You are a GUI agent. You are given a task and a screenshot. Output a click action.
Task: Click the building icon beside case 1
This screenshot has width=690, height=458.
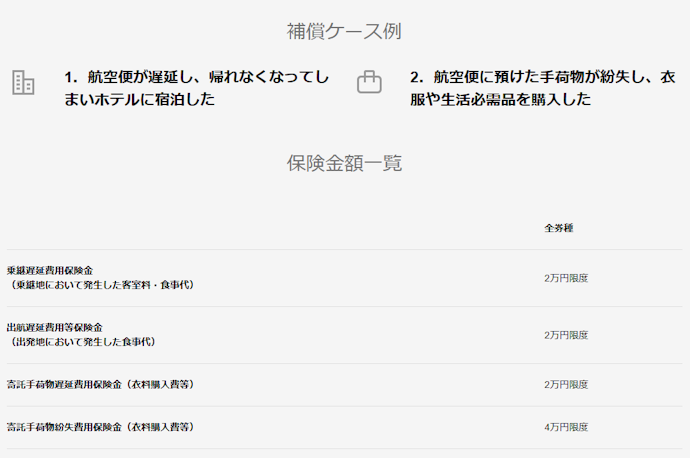[23, 82]
